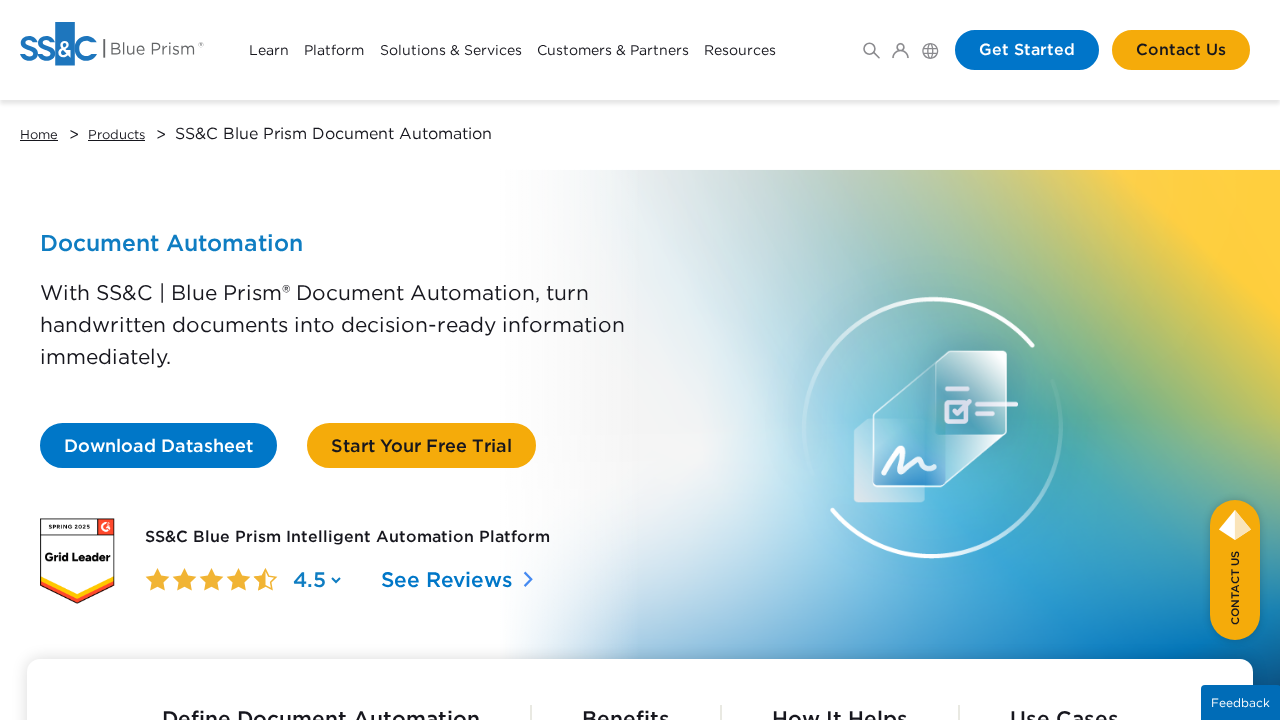Open the Platform menu
1280x720 pixels.
(334, 50)
